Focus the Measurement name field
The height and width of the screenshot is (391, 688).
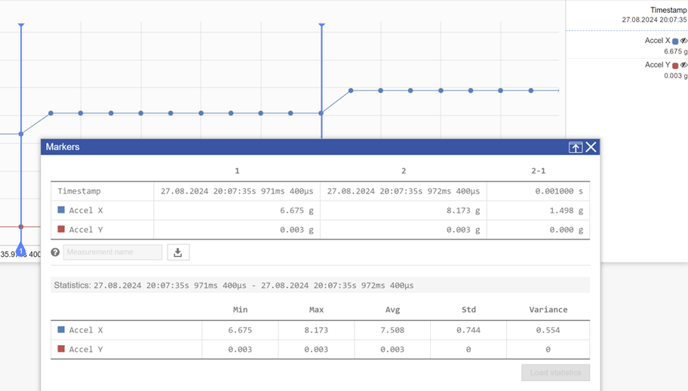[112, 252]
